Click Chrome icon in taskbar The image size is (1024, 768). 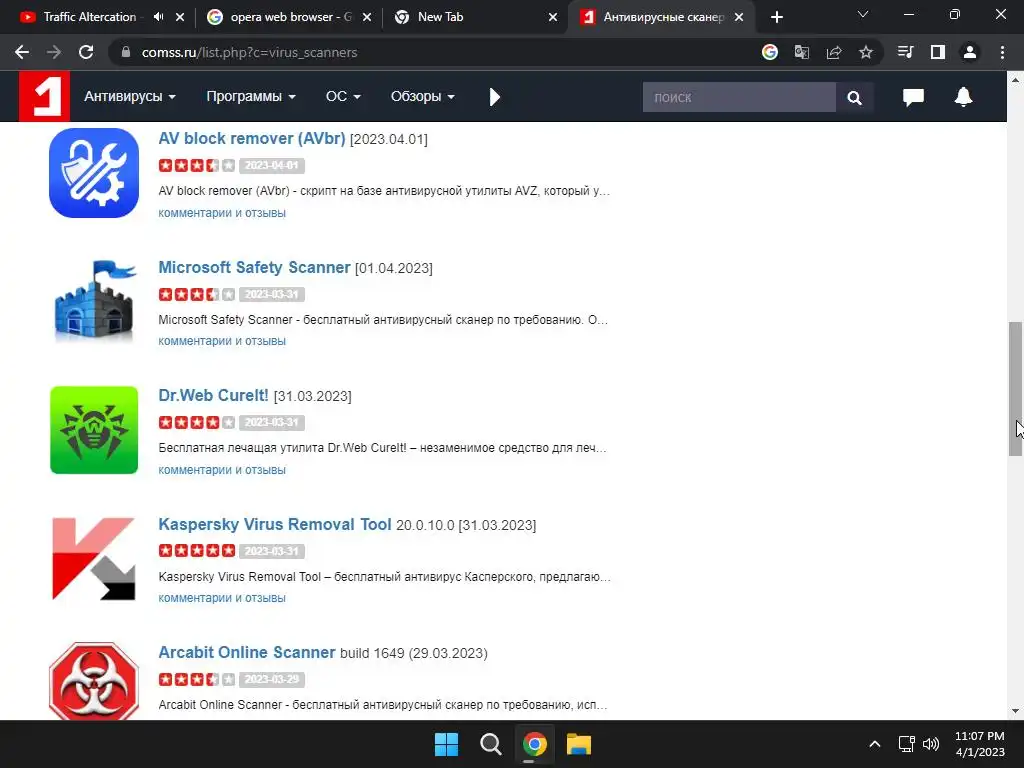click(x=535, y=744)
